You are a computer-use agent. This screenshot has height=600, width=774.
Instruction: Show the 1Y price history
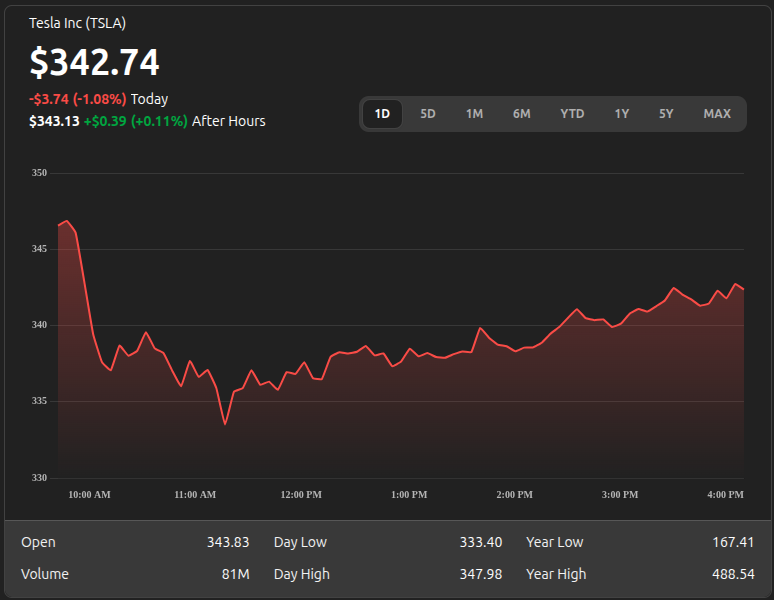point(621,114)
